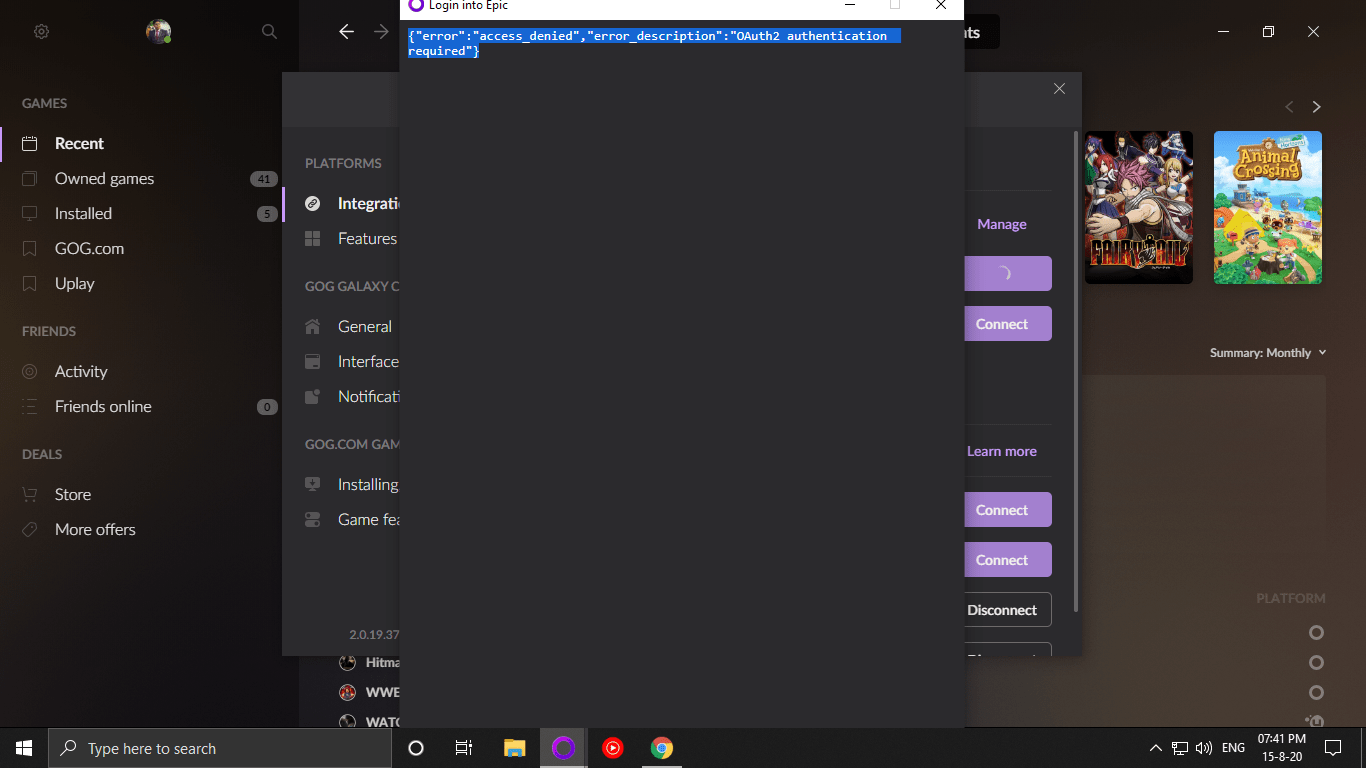This screenshot has width=1366, height=768.
Task: Click the search magnifier icon
Action: (x=268, y=31)
